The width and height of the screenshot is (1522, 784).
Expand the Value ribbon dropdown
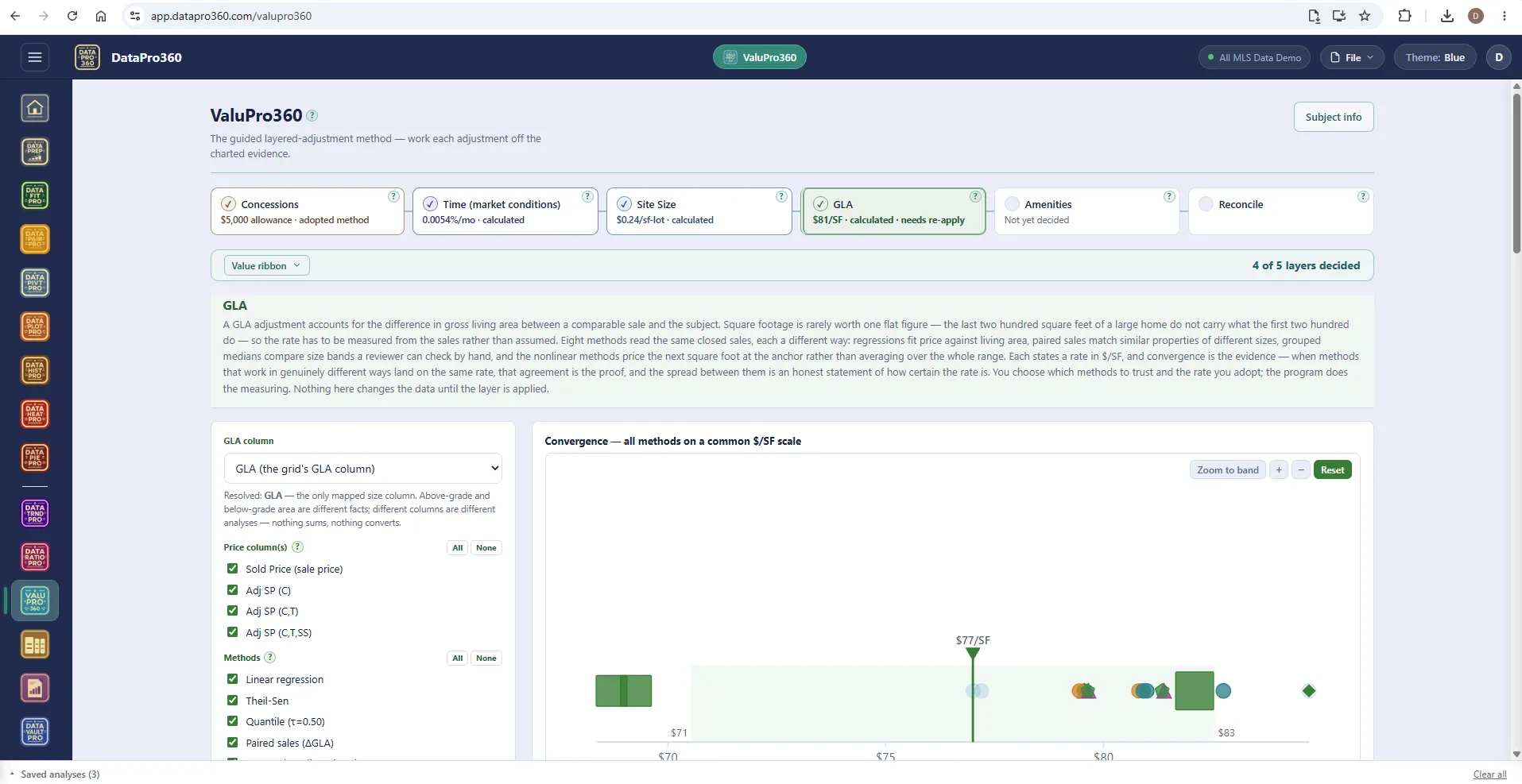(x=266, y=266)
